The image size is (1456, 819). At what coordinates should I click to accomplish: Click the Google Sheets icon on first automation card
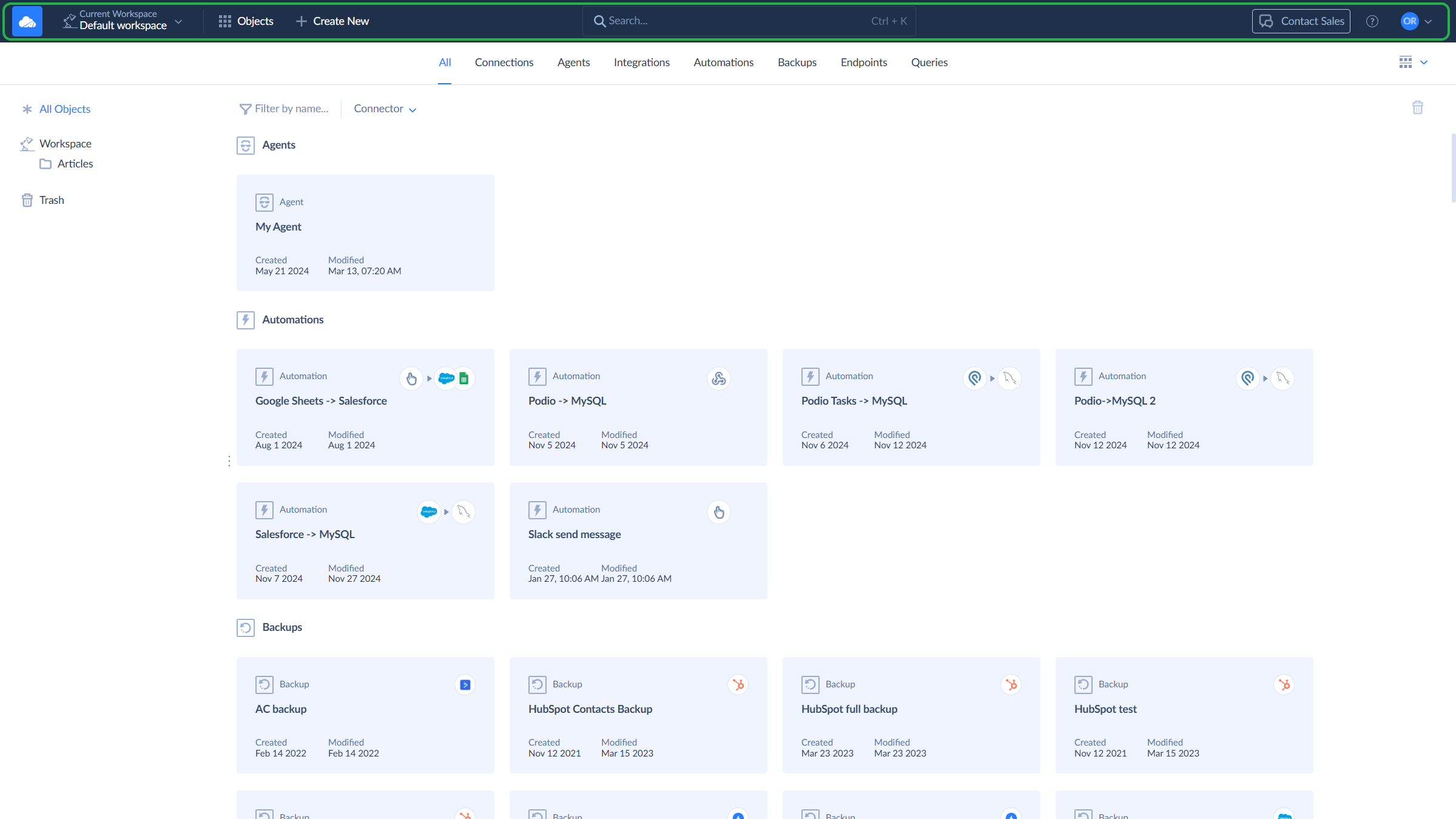464,379
